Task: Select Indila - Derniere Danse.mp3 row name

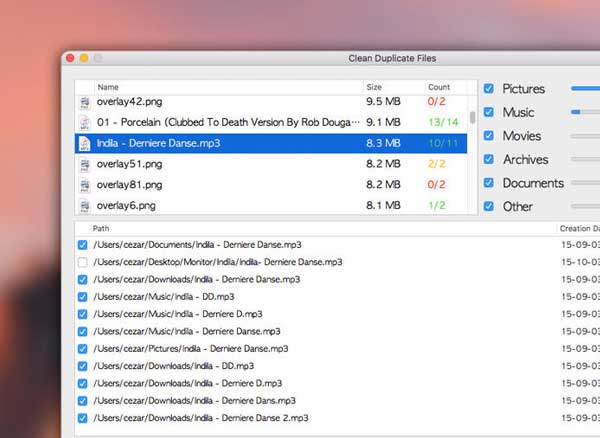Action: click(158, 143)
